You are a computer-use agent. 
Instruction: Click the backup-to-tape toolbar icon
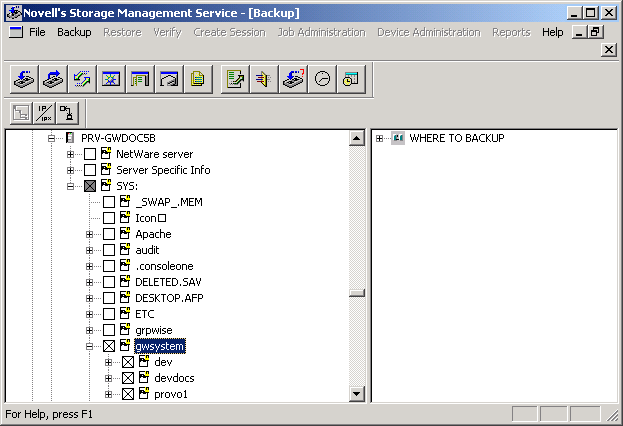(x=24, y=79)
